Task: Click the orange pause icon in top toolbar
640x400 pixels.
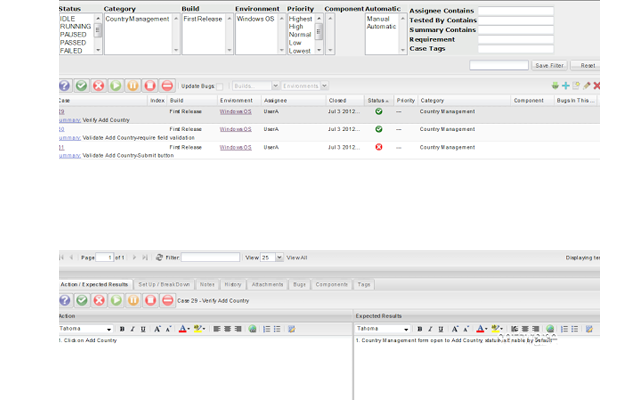Action: pos(133,86)
